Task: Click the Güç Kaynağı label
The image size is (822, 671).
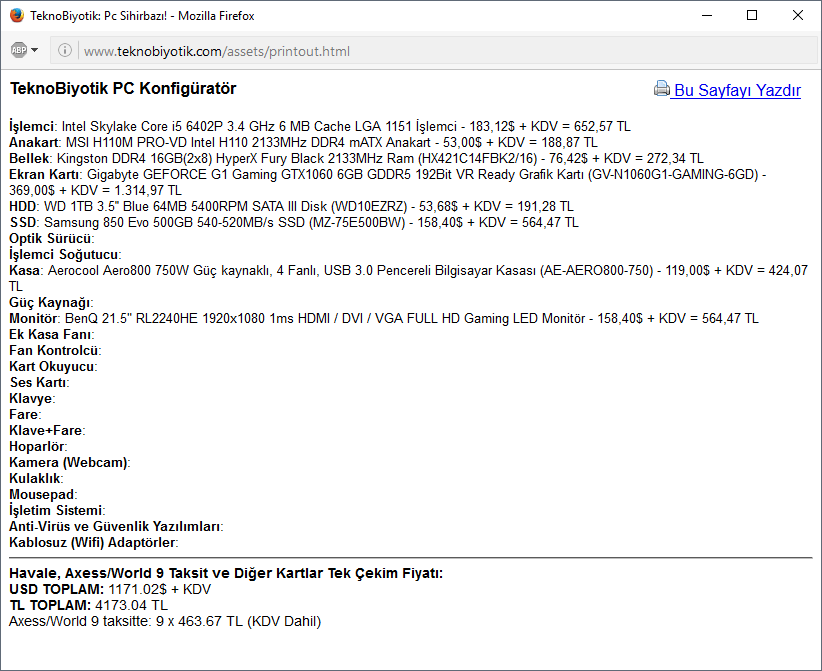Action: 50,302
